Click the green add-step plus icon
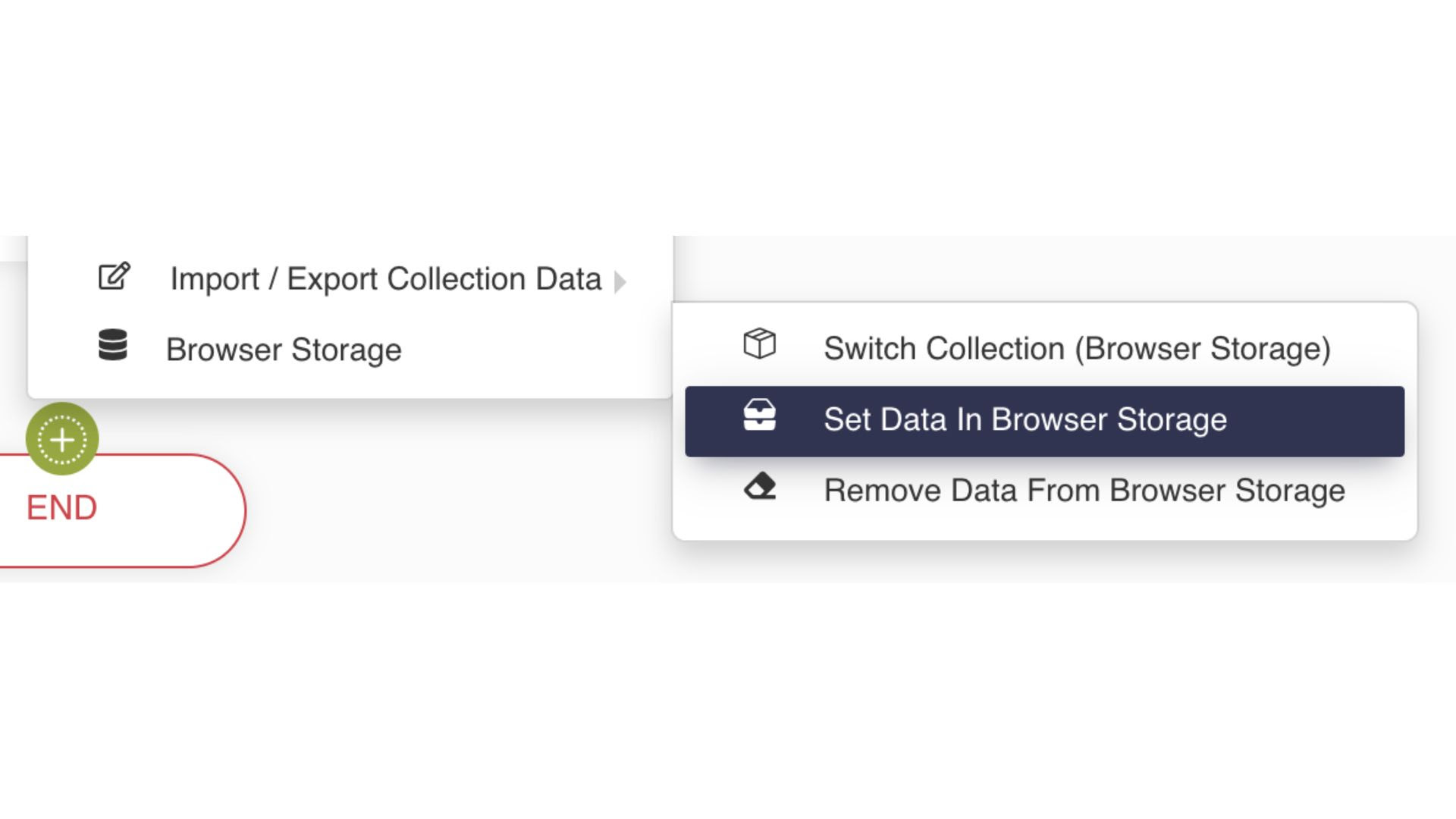 coord(62,439)
